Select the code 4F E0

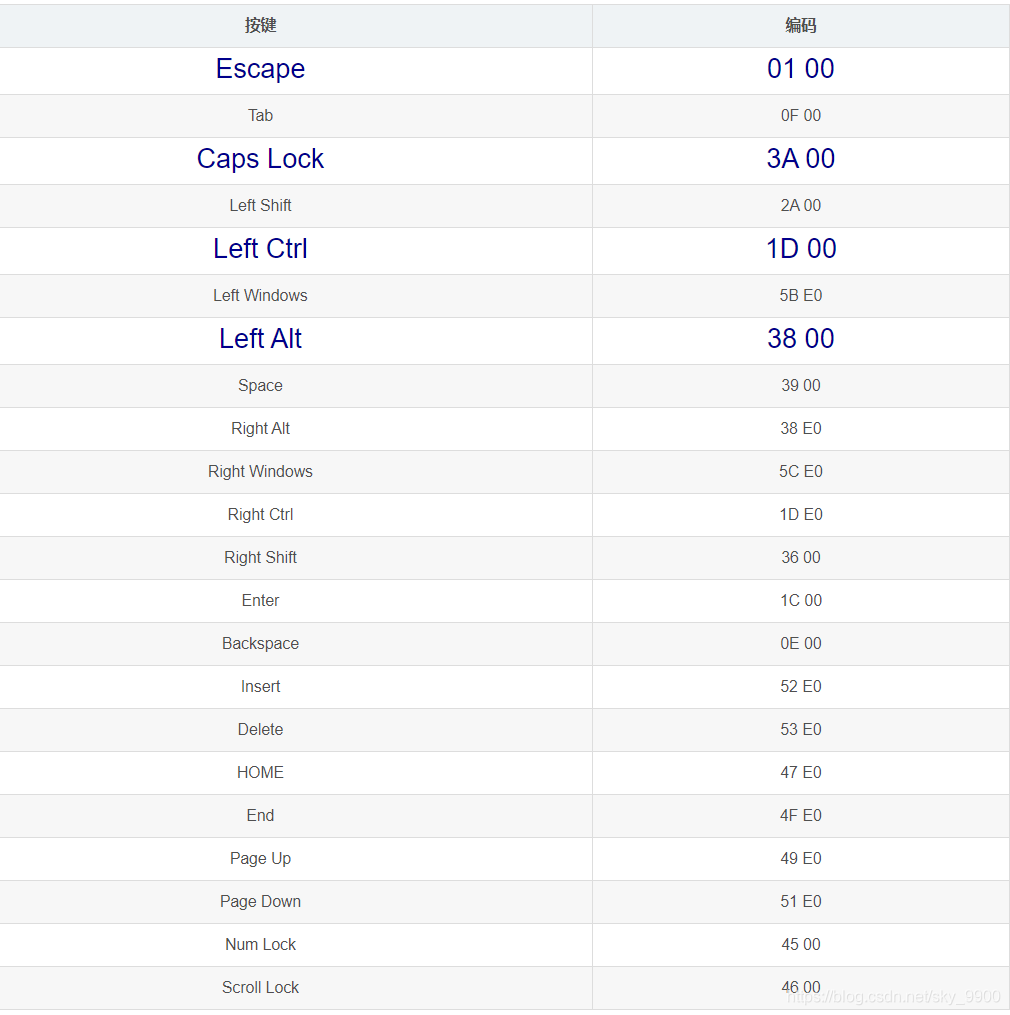point(801,816)
